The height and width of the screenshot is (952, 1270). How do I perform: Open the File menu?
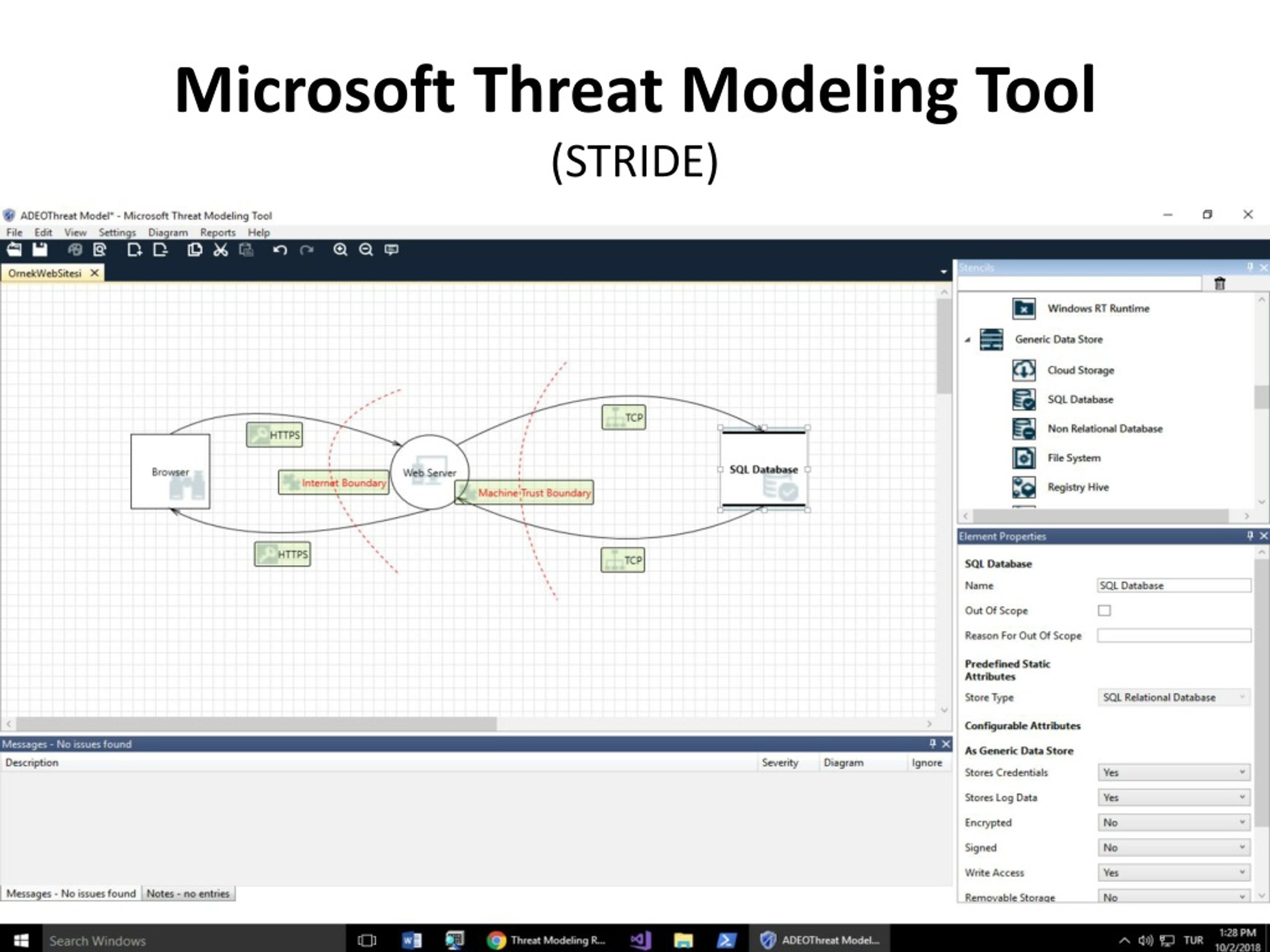pos(14,233)
